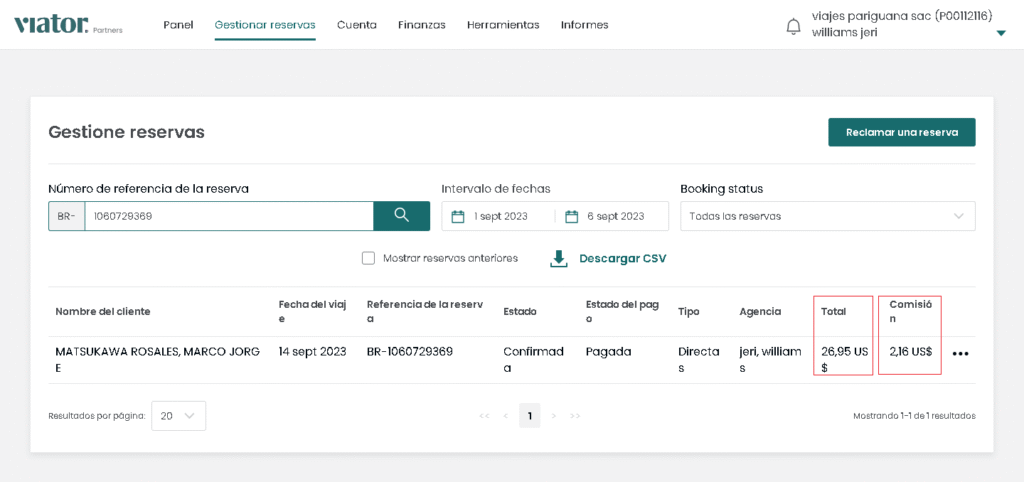This screenshot has height=482, width=1024.
Task: Click the Agencia column header
Action: click(x=760, y=312)
